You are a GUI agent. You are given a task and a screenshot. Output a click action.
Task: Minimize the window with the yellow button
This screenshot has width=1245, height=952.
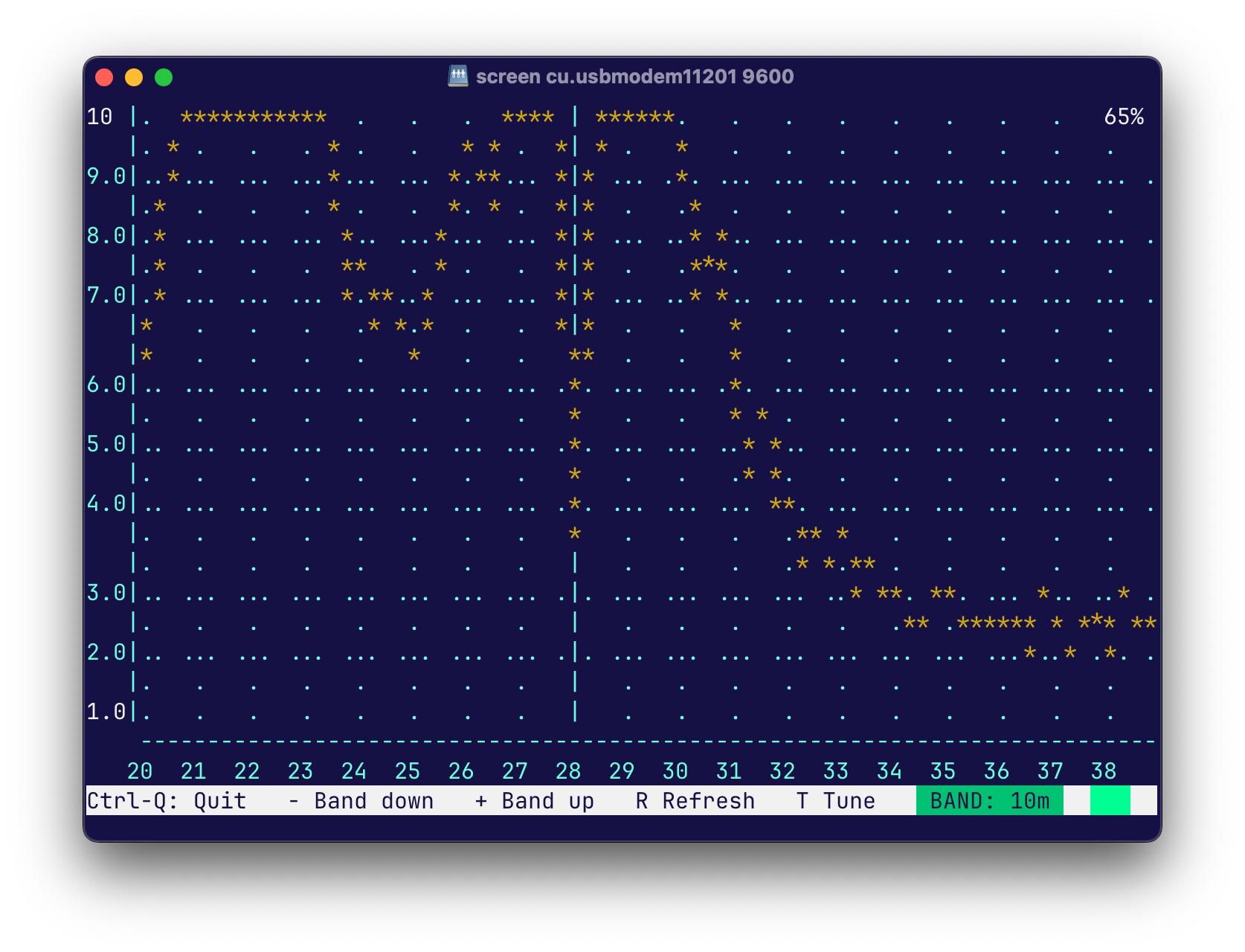[134, 77]
